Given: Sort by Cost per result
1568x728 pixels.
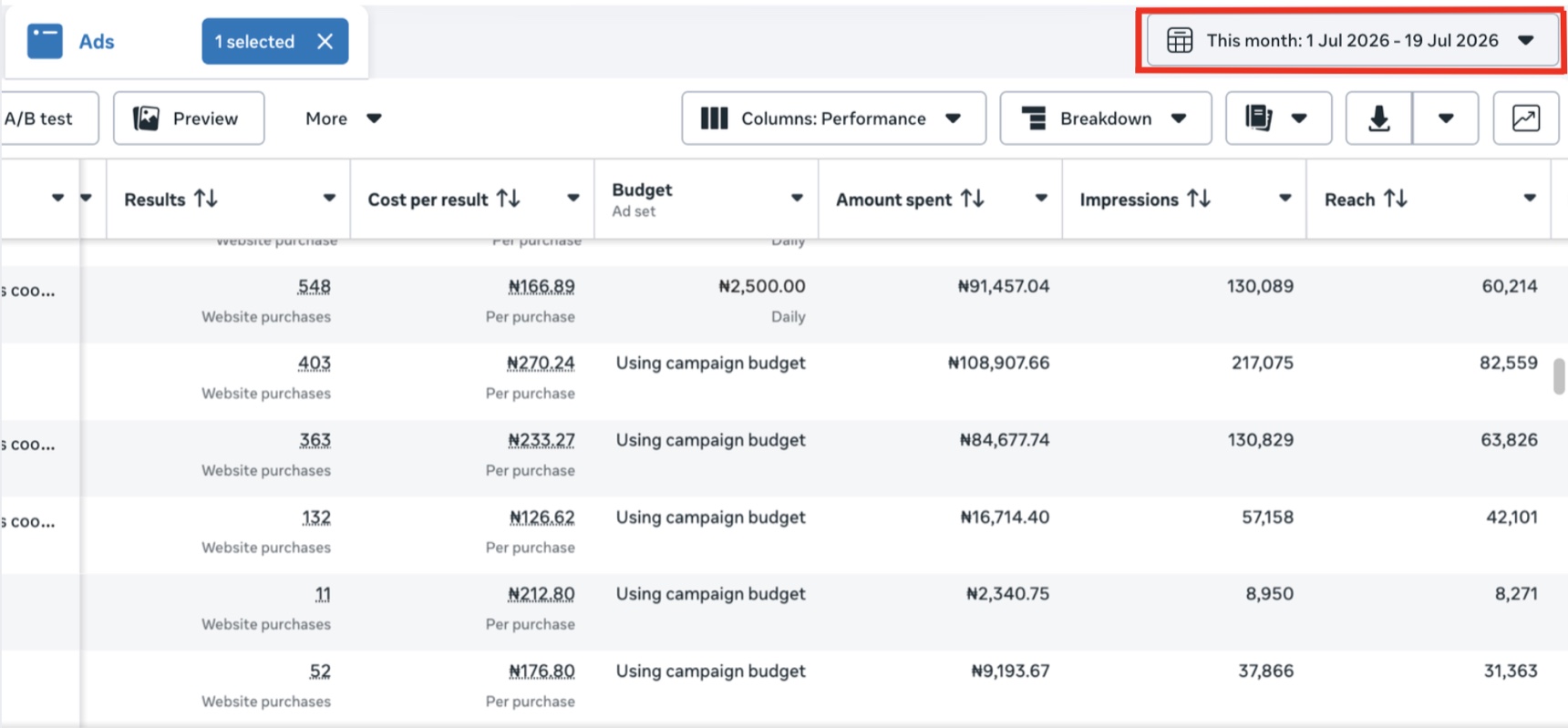Looking at the screenshot, I should click(x=509, y=199).
